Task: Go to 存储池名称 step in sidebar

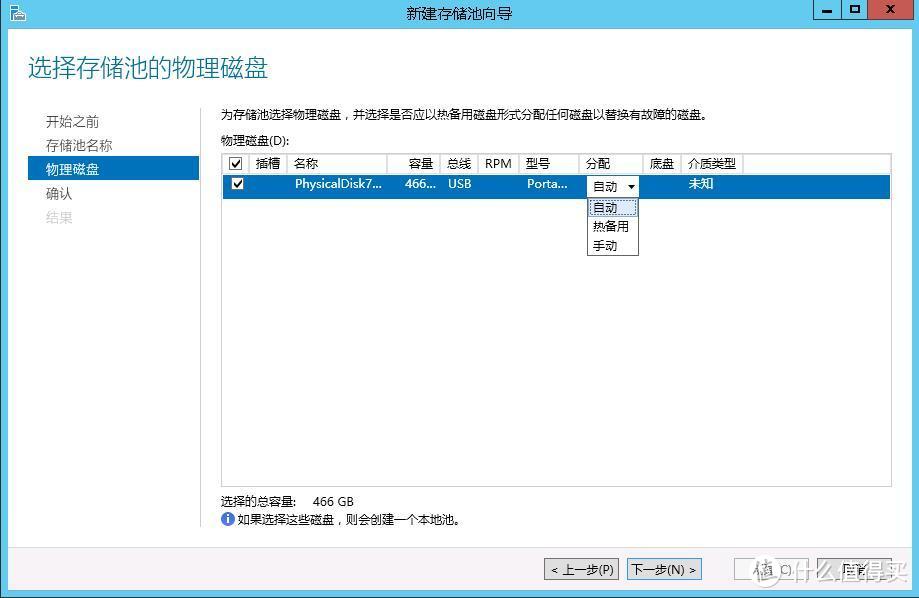Action: coord(79,145)
